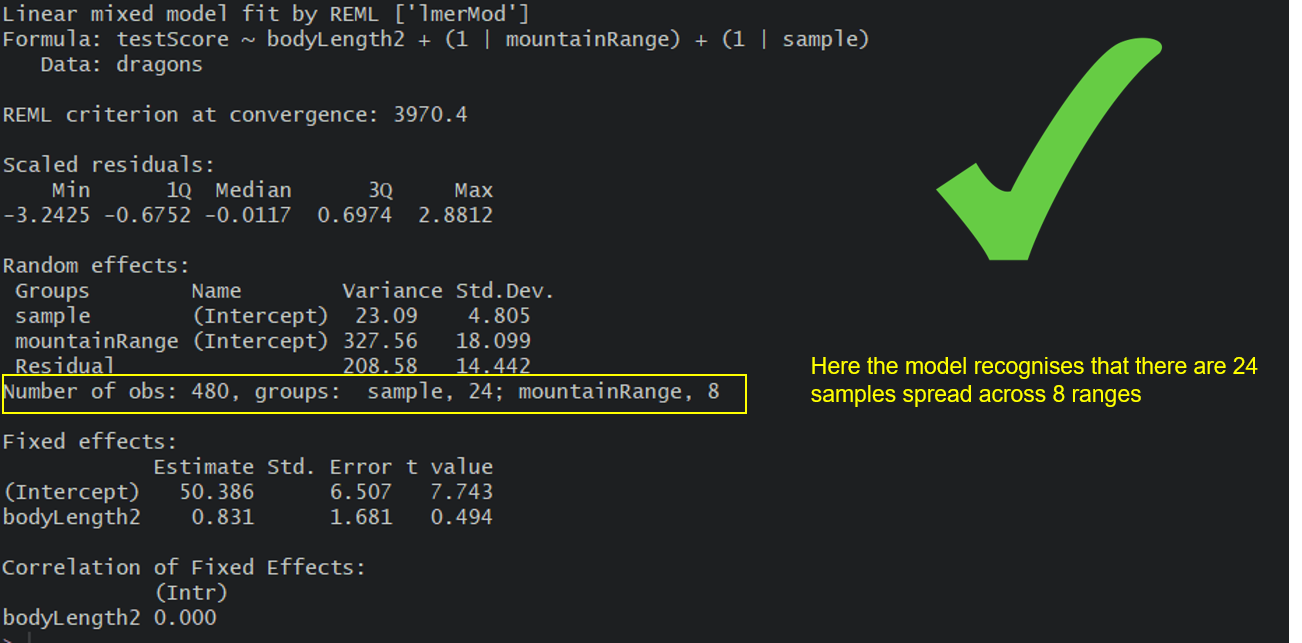Click the bodyLength2 correlation value 0.000
Viewport: 1302px width, 643px height.
coord(185,618)
